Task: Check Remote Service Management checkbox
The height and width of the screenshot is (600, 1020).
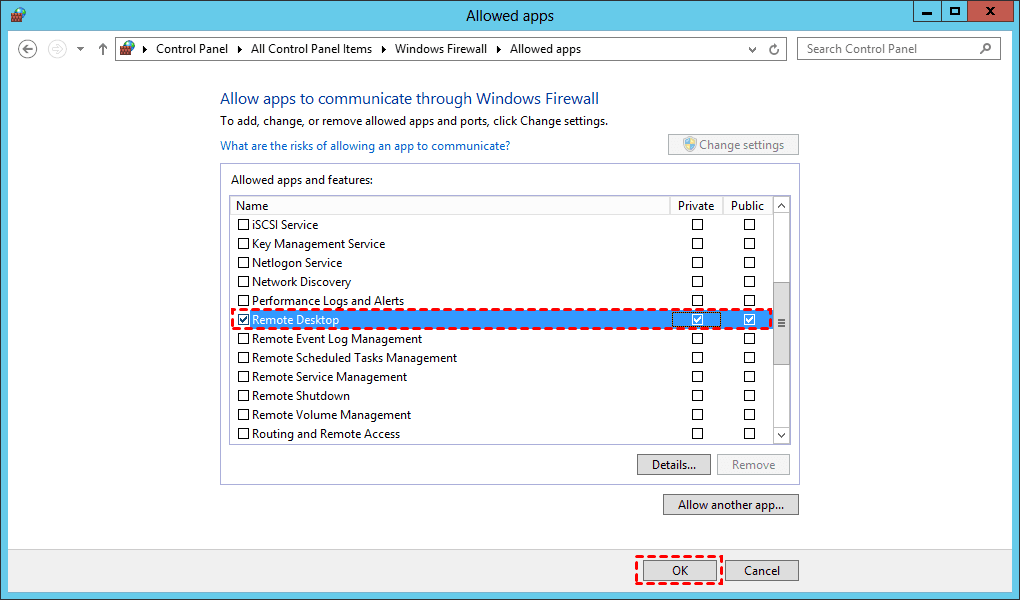Action: point(243,376)
